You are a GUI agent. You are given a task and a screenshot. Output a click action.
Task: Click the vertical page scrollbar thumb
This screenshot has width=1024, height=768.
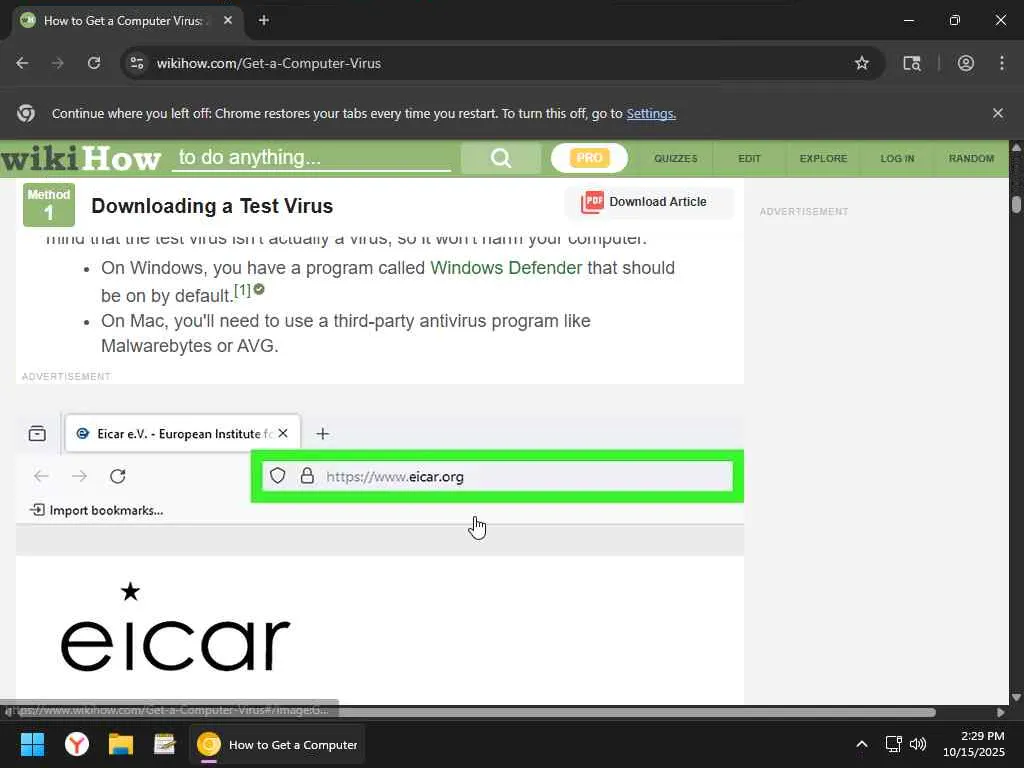(x=1016, y=204)
